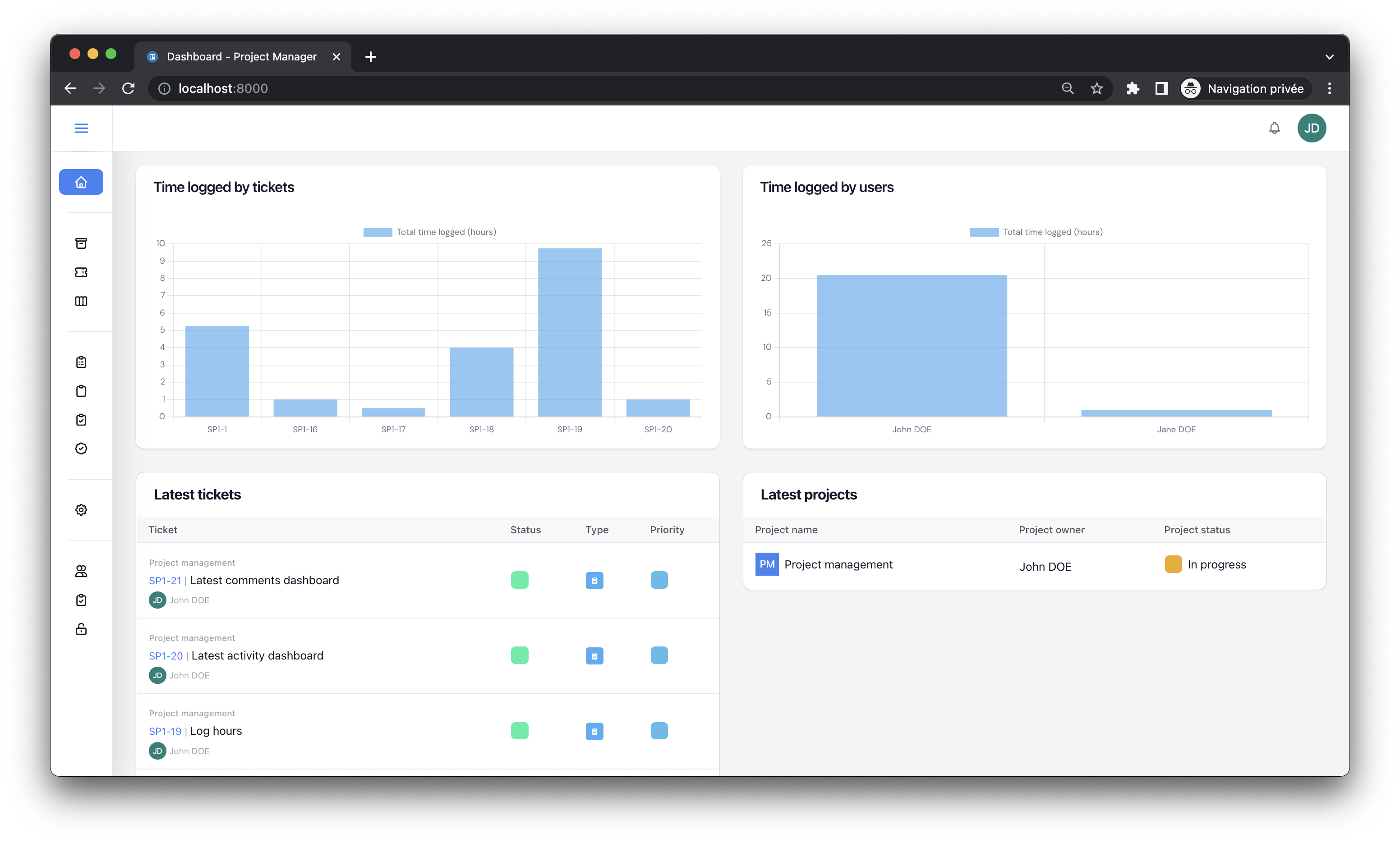Open the tickets icon in sidebar
The width and height of the screenshot is (1400, 843).
(x=81, y=272)
